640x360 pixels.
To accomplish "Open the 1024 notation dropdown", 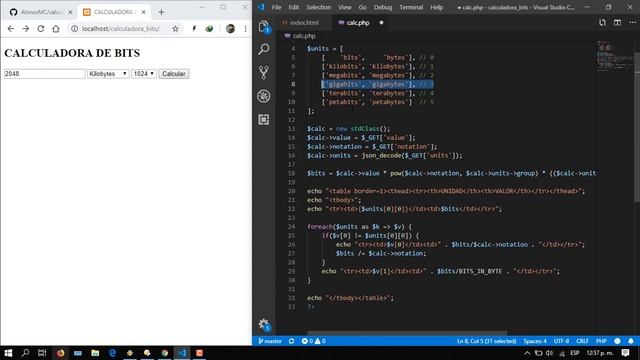I will click(144, 73).
